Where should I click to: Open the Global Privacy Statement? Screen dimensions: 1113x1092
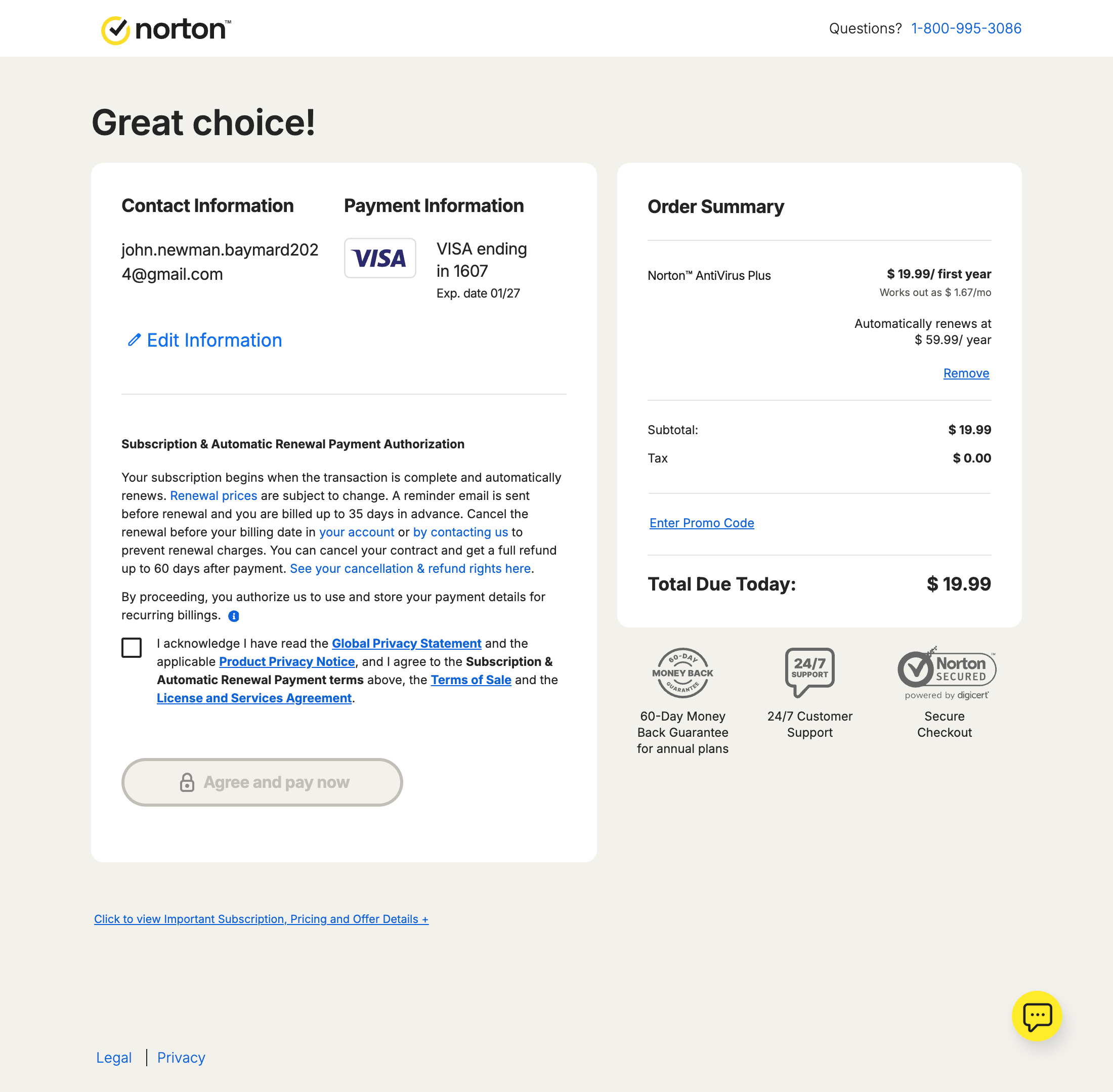tap(406, 643)
